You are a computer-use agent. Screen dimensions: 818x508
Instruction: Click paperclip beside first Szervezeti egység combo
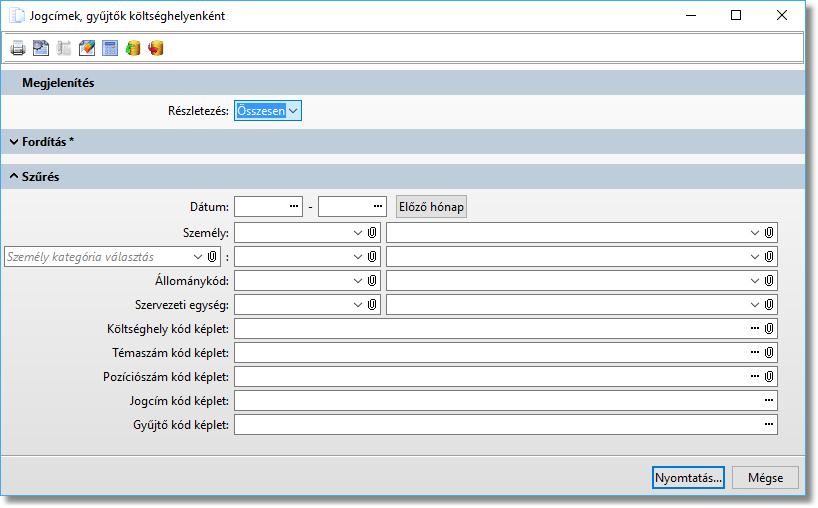tap(372, 305)
